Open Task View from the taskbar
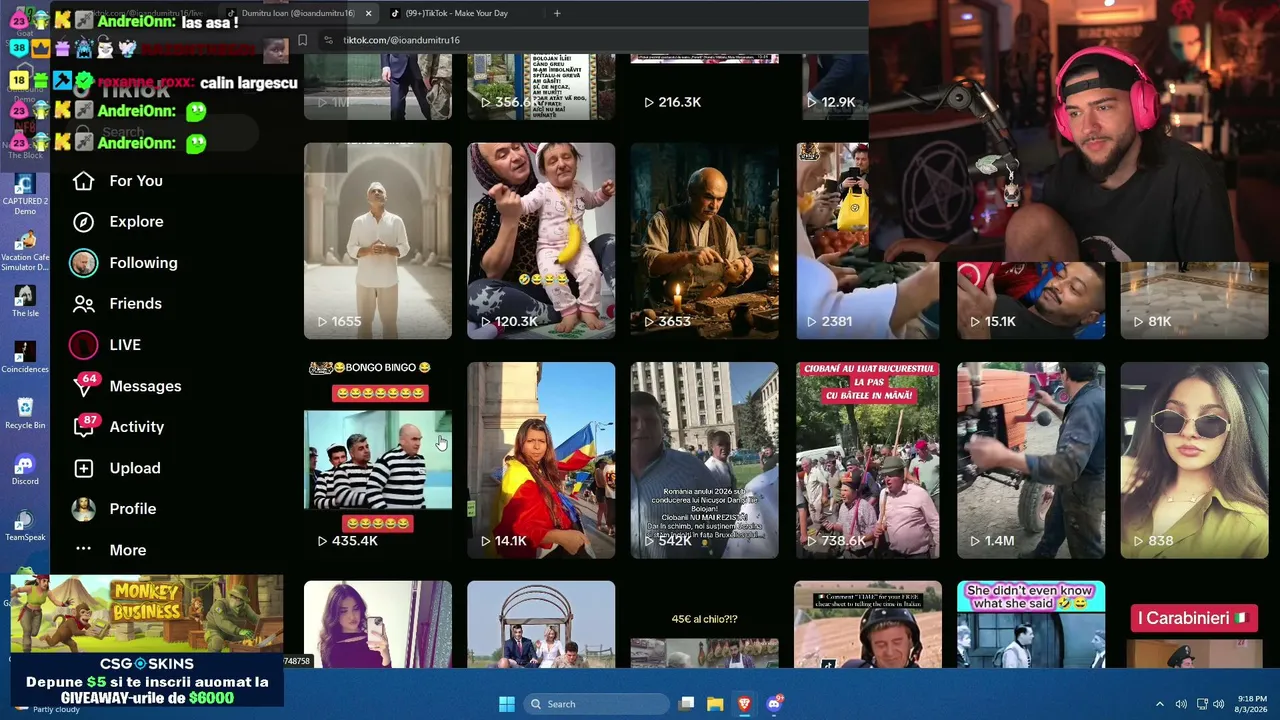1280x720 pixels. point(686,704)
